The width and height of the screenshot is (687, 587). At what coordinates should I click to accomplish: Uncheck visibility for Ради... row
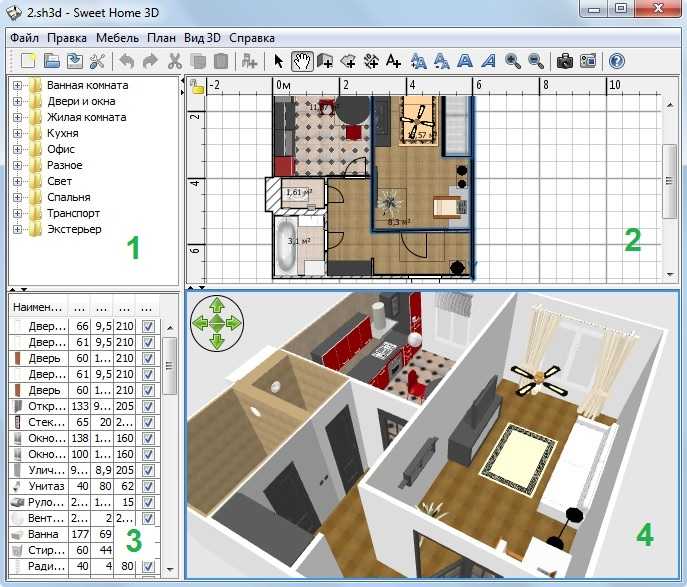(149, 566)
